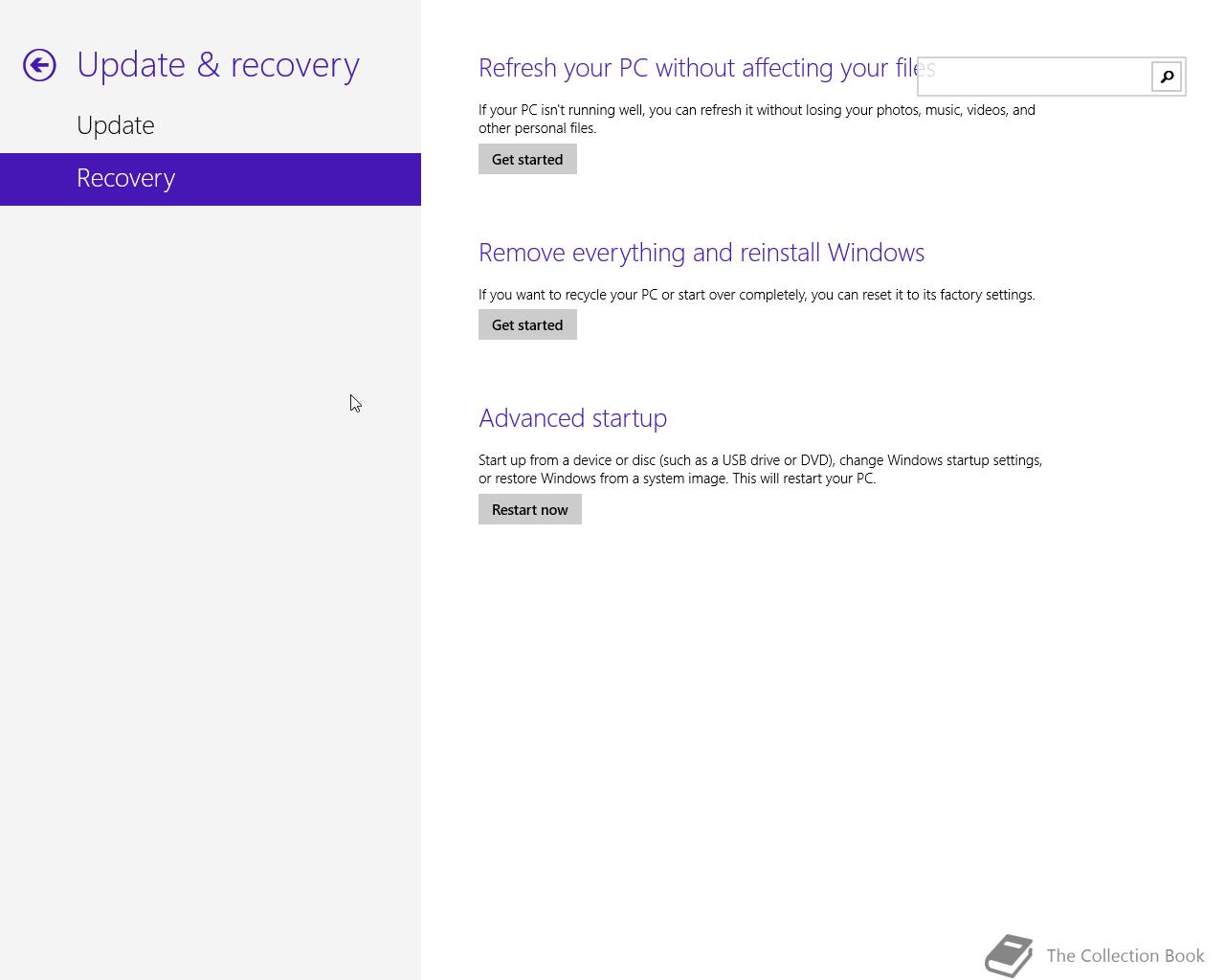Open the Update section
Image resolution: width=1225 pixels, height=980 pixels.
(x=211, y=125)
